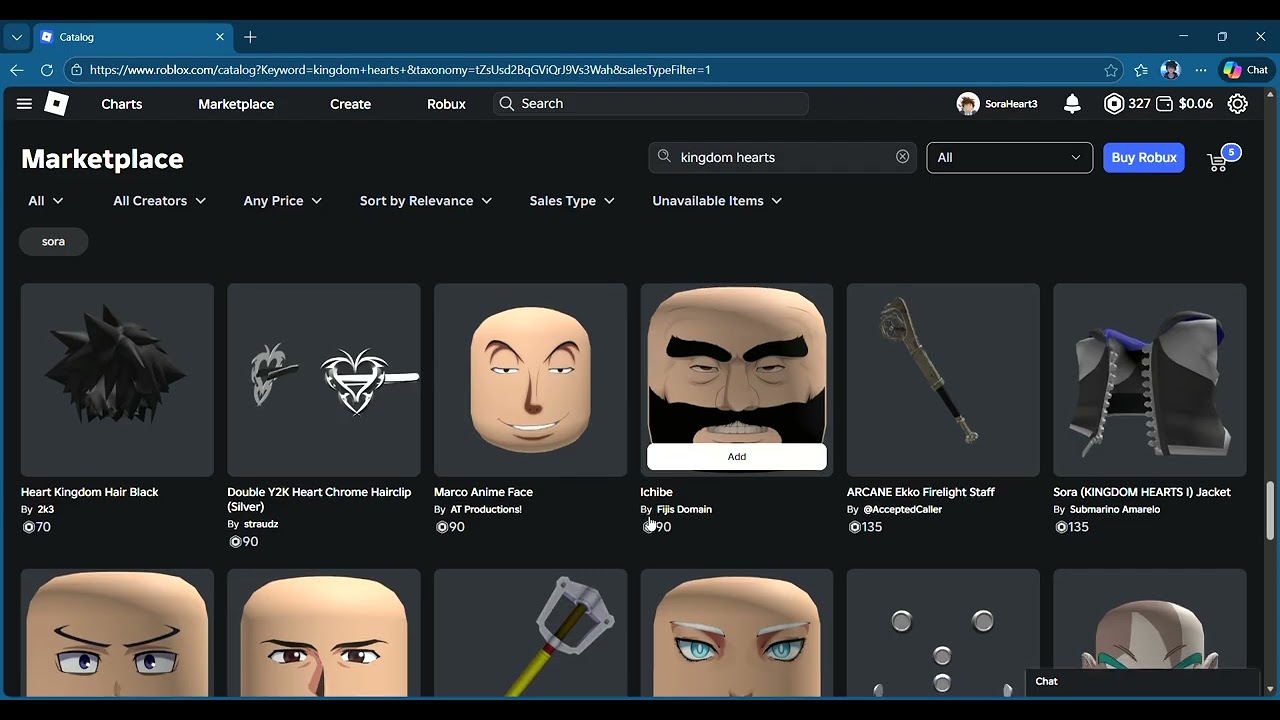Click Sora (KINGDOM HEARTS I) Jacket title
This screenshot has height=720, width=1280.
[1142, 492]
